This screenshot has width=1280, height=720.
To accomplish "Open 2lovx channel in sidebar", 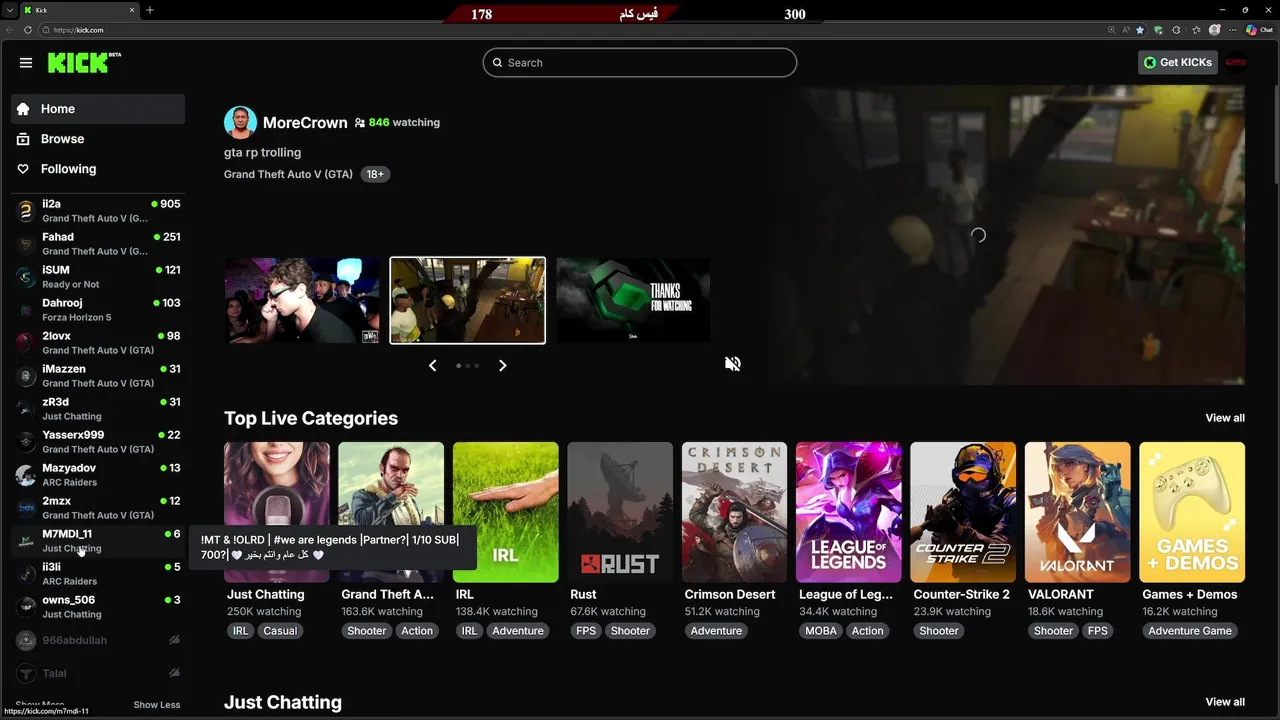I will (98, 342).
